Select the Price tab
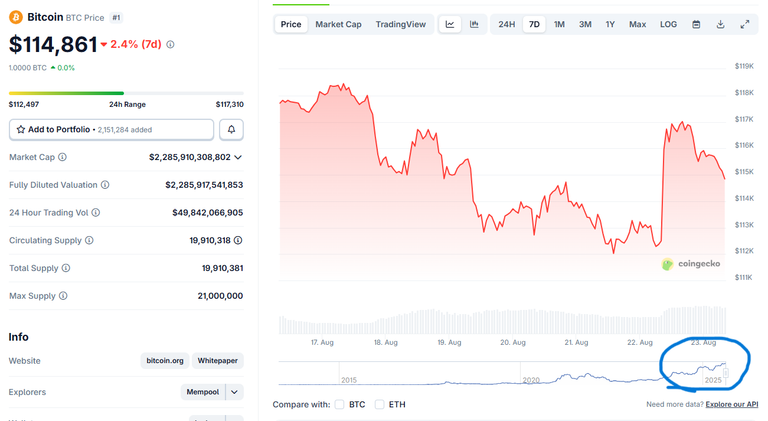Screen dimensions: 768x421 point(291,24)
